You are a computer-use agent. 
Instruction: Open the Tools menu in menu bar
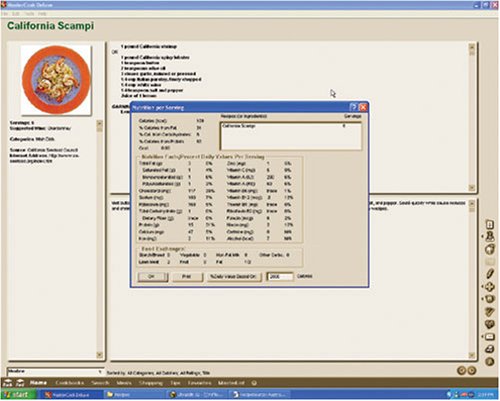click(29, 14)
